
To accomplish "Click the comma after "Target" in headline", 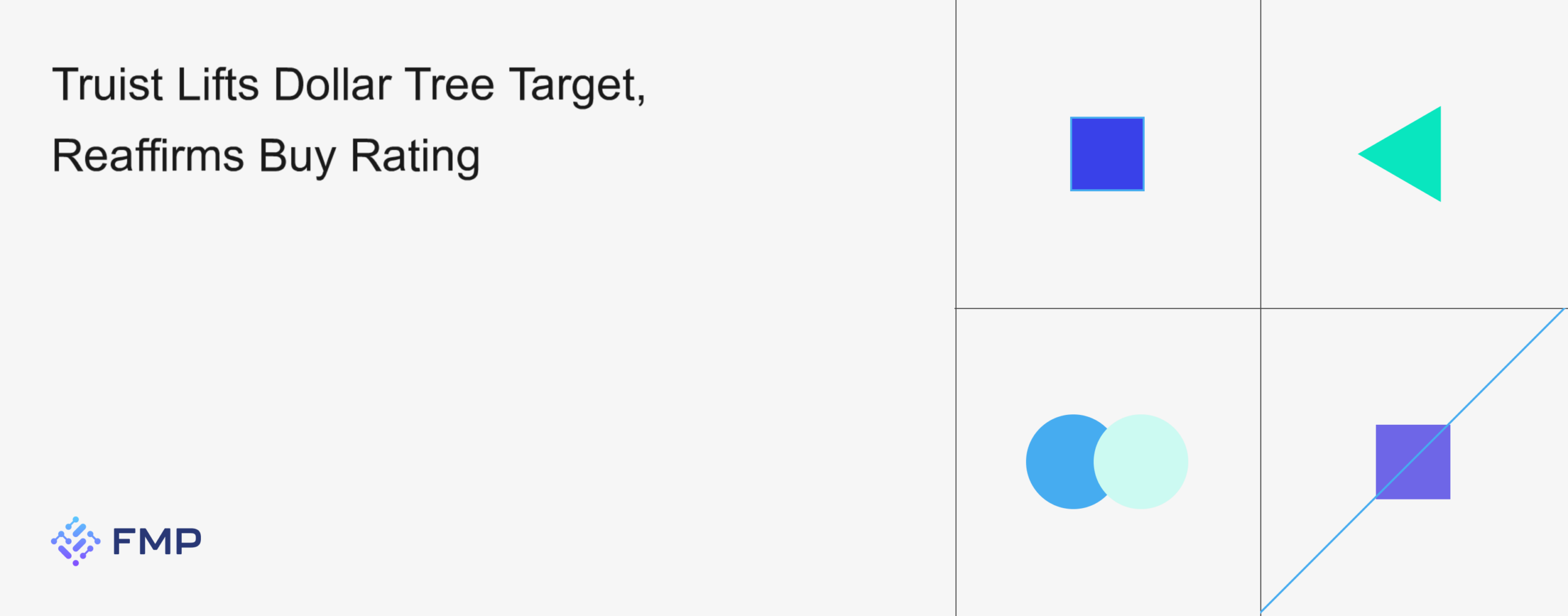I will coord(641,98).
